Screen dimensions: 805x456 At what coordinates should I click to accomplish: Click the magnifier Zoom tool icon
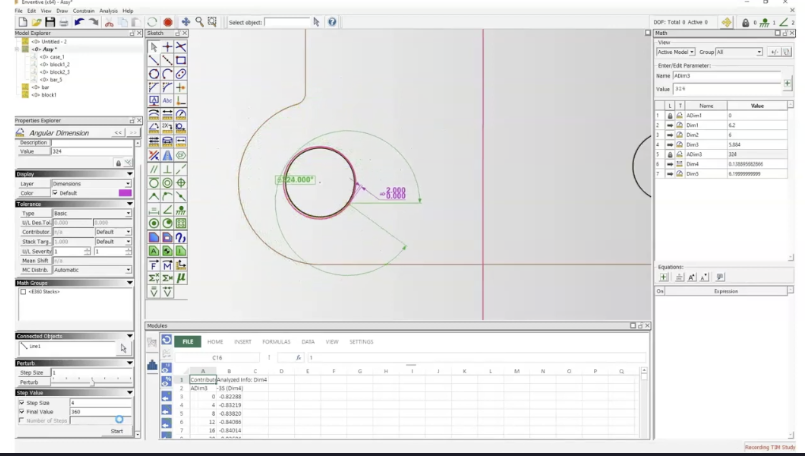pos(199,21)
